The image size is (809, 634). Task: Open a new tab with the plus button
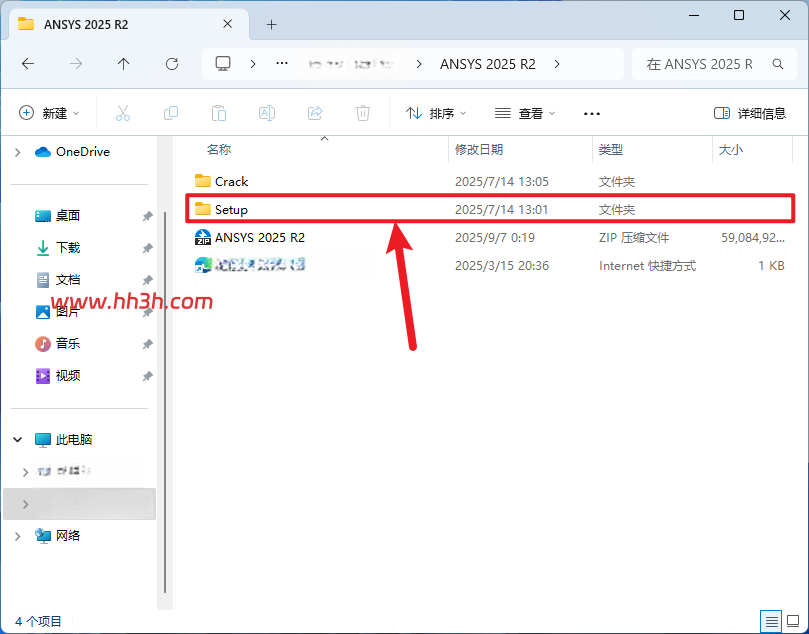271,24
